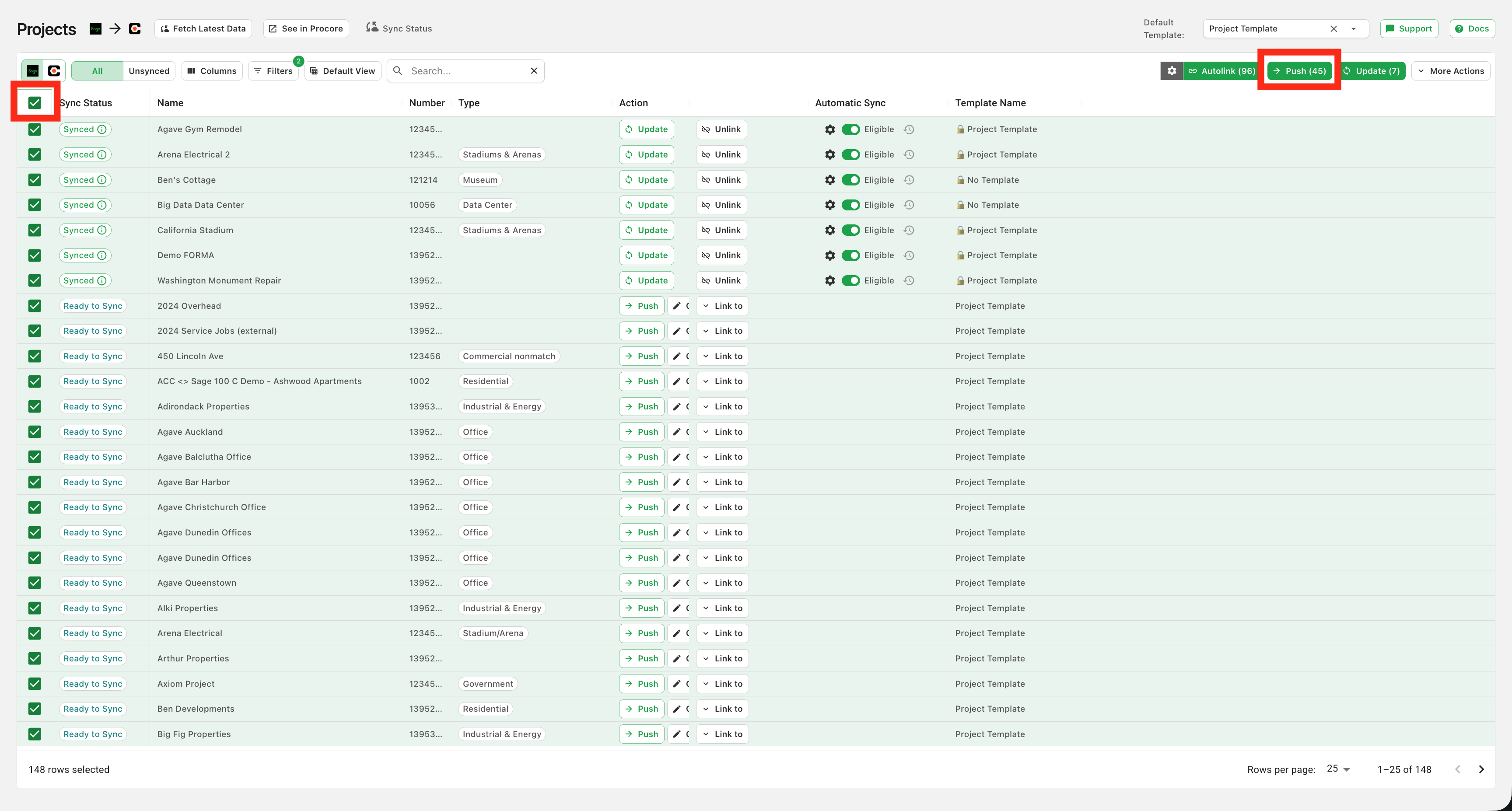Expand Link to dropdown for 2024 Overhead
This screenshot has height=811, width=1512.
pyautogui.click(x=722, y=306)
